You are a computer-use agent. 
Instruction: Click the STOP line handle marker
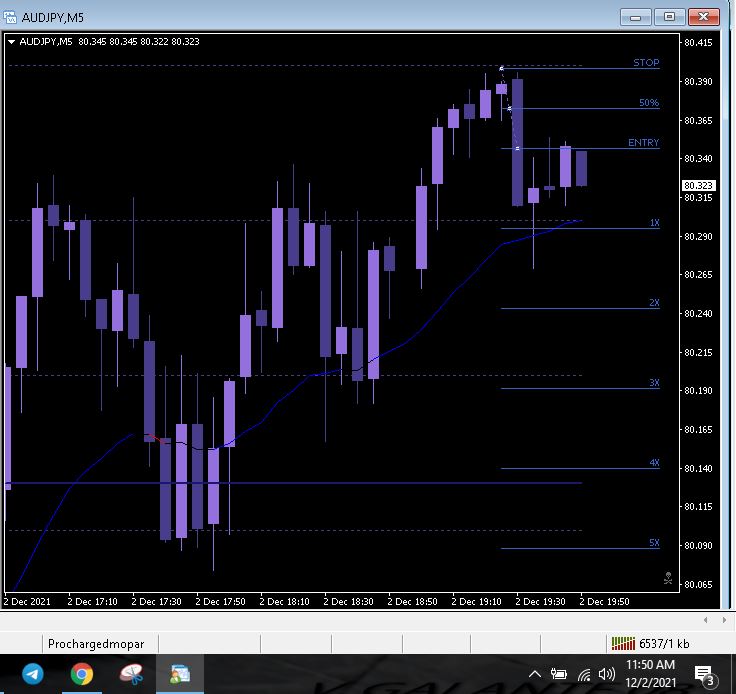pos(501,69)
